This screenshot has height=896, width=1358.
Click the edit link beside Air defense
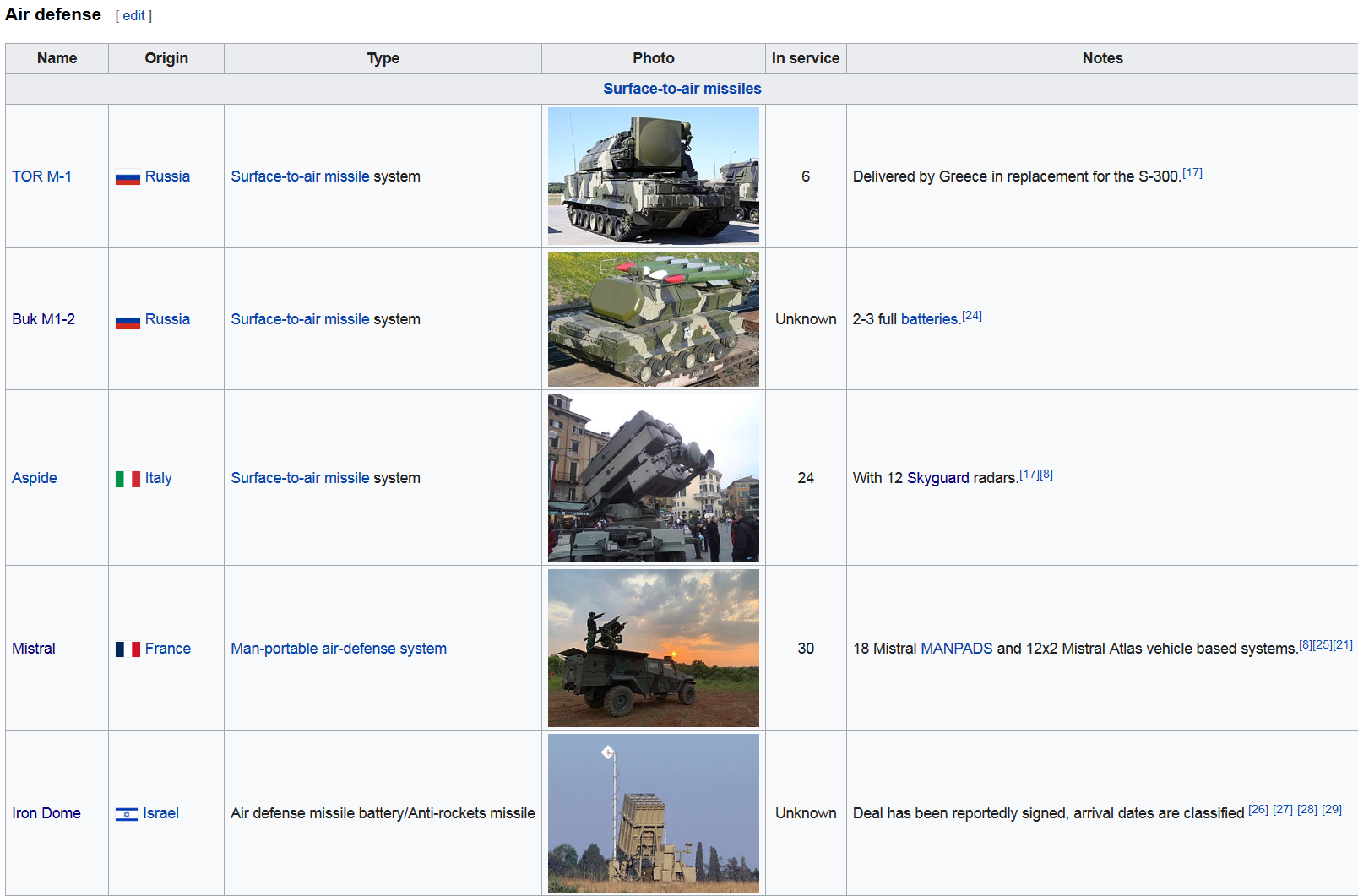tap(133, 16)
